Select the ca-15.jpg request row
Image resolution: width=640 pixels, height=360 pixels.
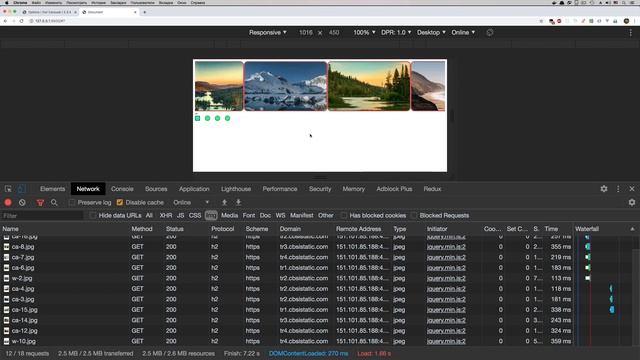(287, 310)
